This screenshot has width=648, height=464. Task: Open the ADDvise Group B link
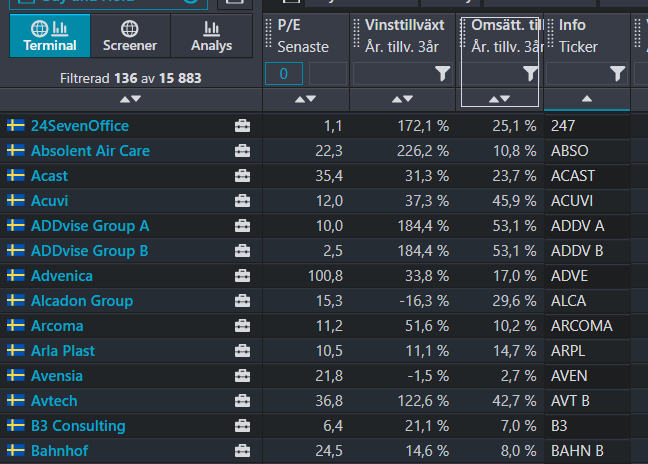(89, 251)
